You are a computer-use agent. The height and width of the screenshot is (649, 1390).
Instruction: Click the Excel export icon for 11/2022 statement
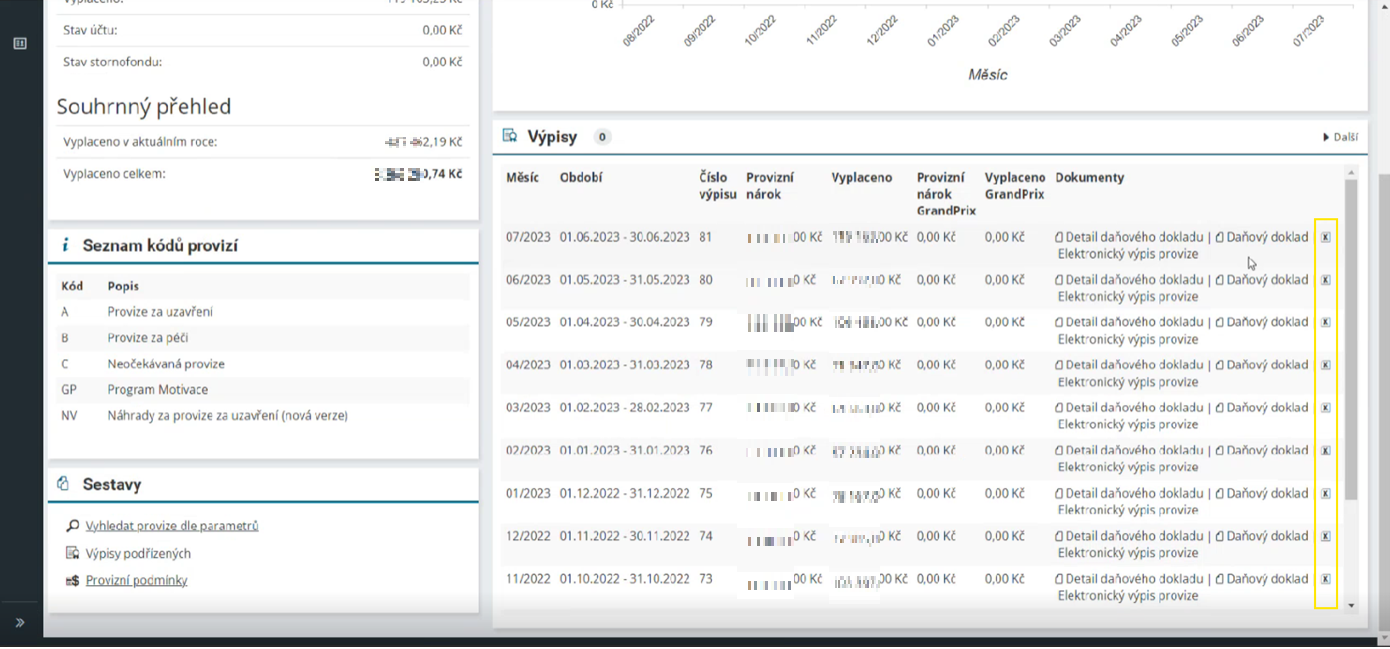click(1325, 579)
